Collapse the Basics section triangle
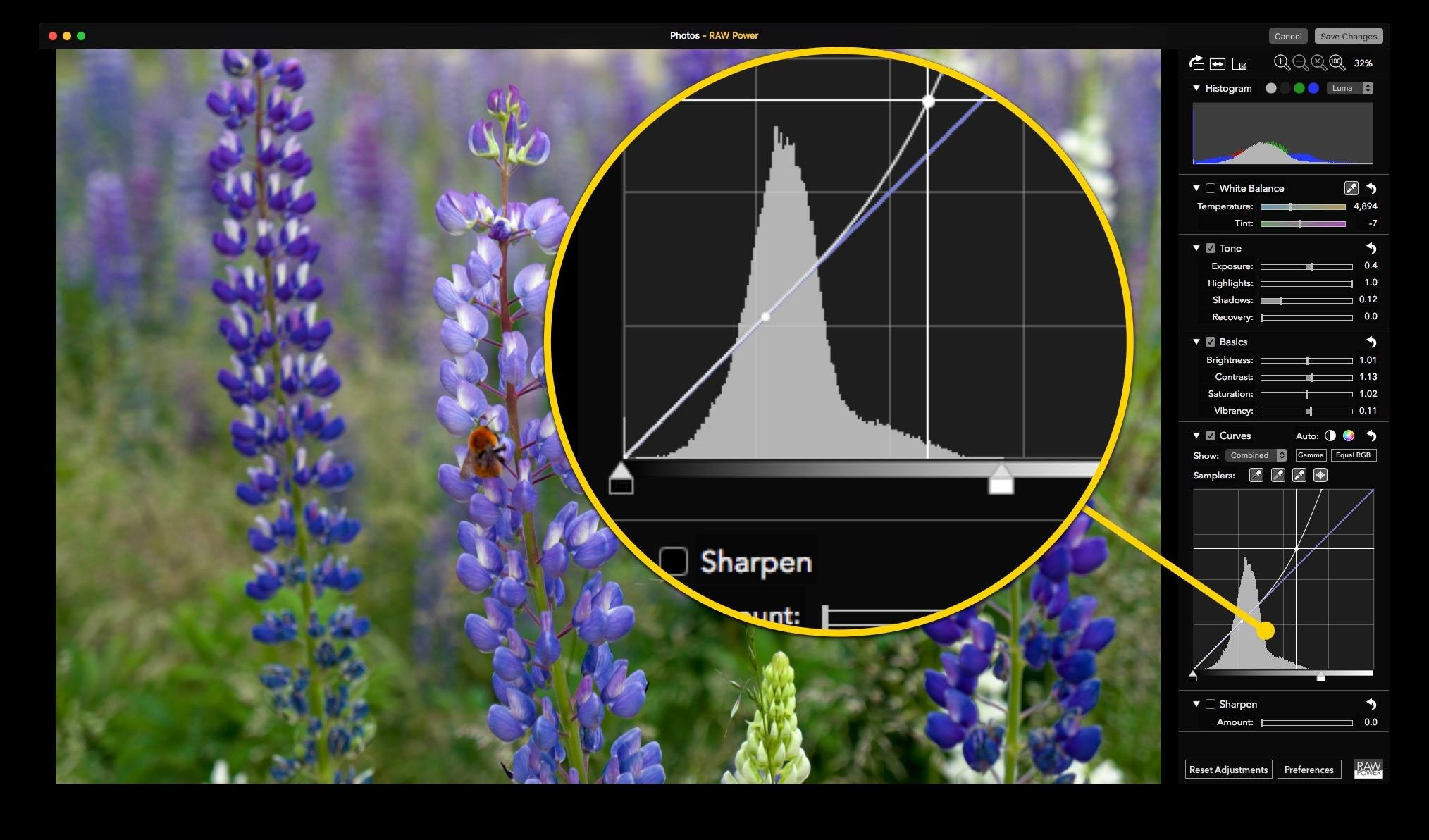 pyautogui.click(x=1196, y=342)
